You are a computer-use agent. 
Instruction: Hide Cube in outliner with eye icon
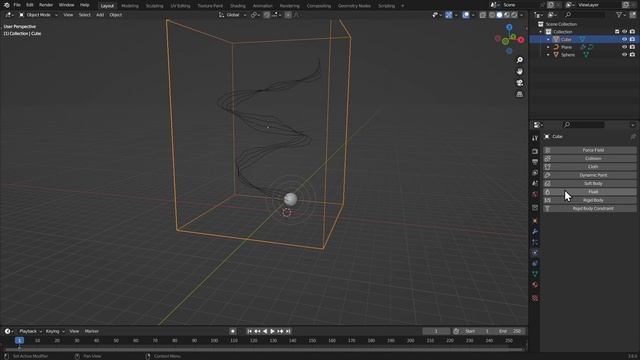pyautogui.click(x=624, y=39)
